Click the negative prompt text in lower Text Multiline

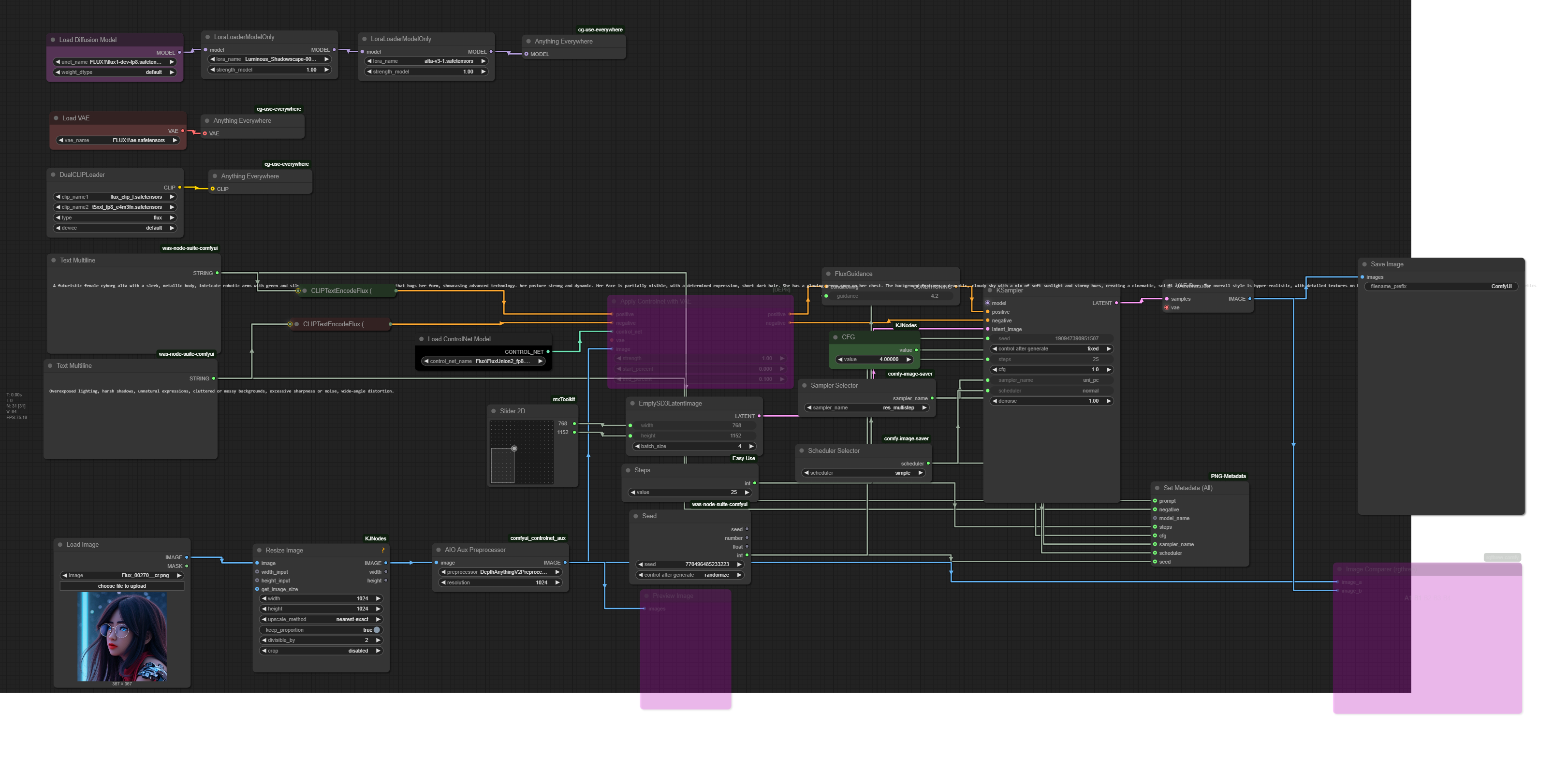(221, 392)
